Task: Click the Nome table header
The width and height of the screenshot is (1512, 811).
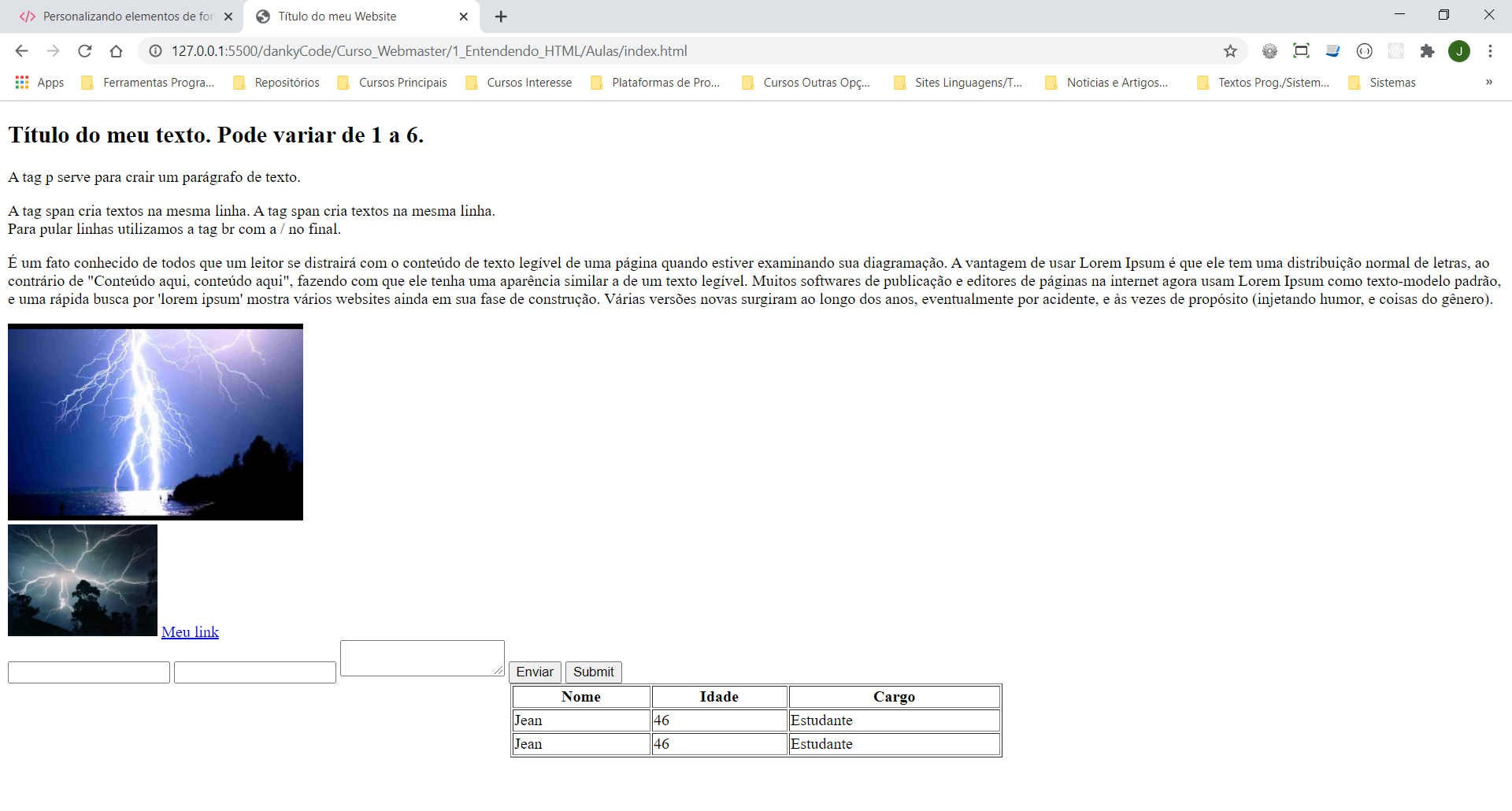Action: [581, 697]
